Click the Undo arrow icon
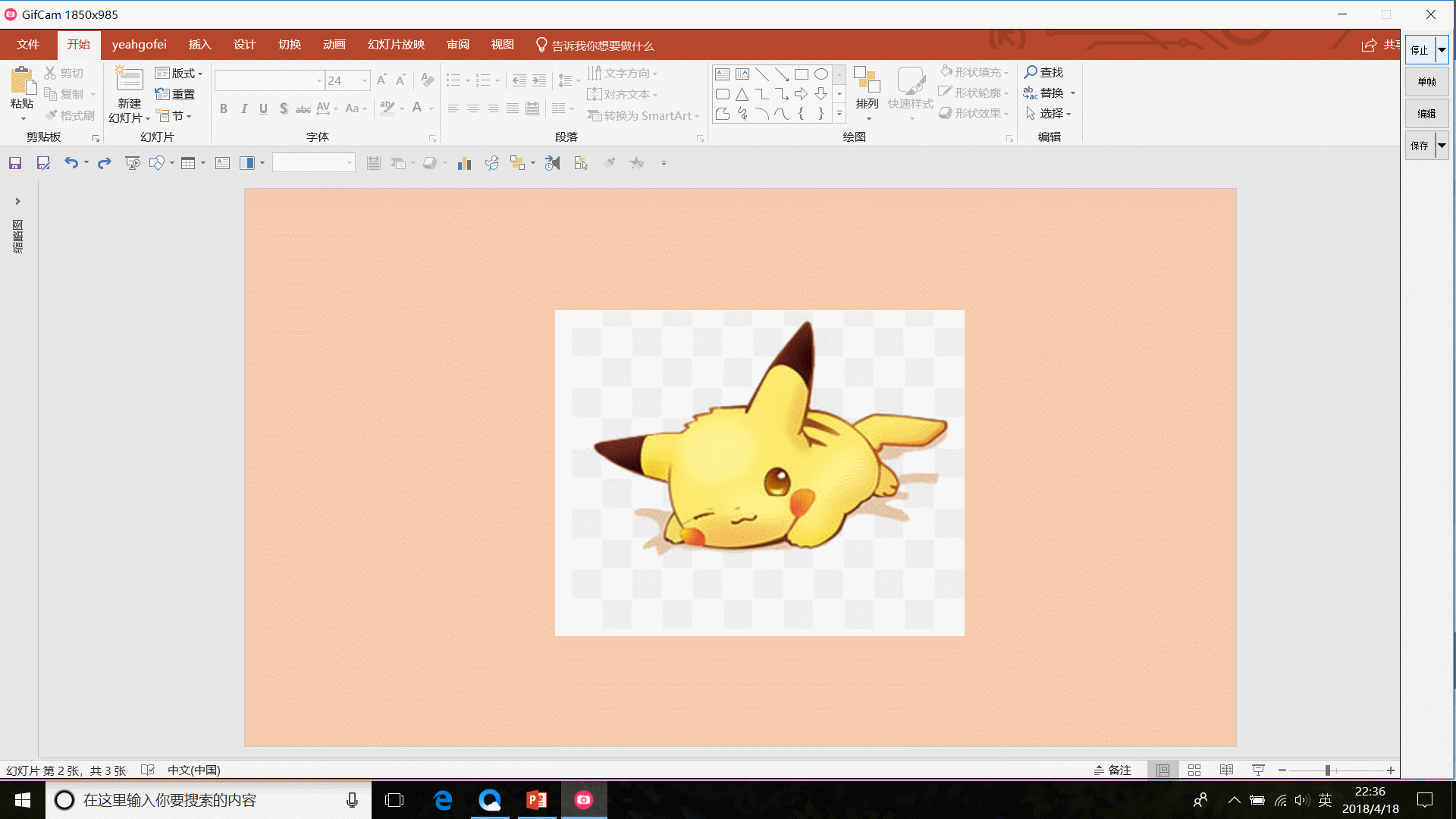Viewport: 1456px width, 819px height. (x=71, y=163)
